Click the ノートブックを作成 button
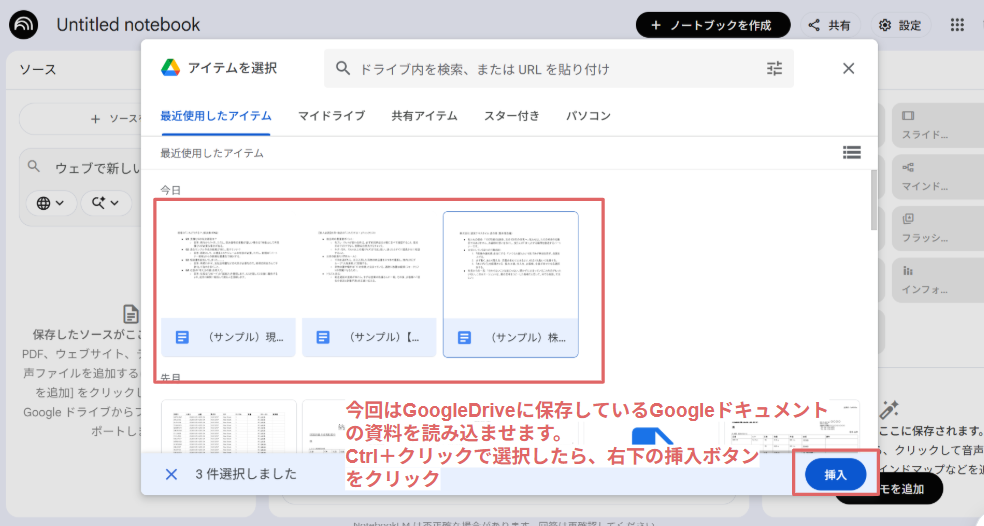This screenshot has width=984, height=526. coord(713,25)
